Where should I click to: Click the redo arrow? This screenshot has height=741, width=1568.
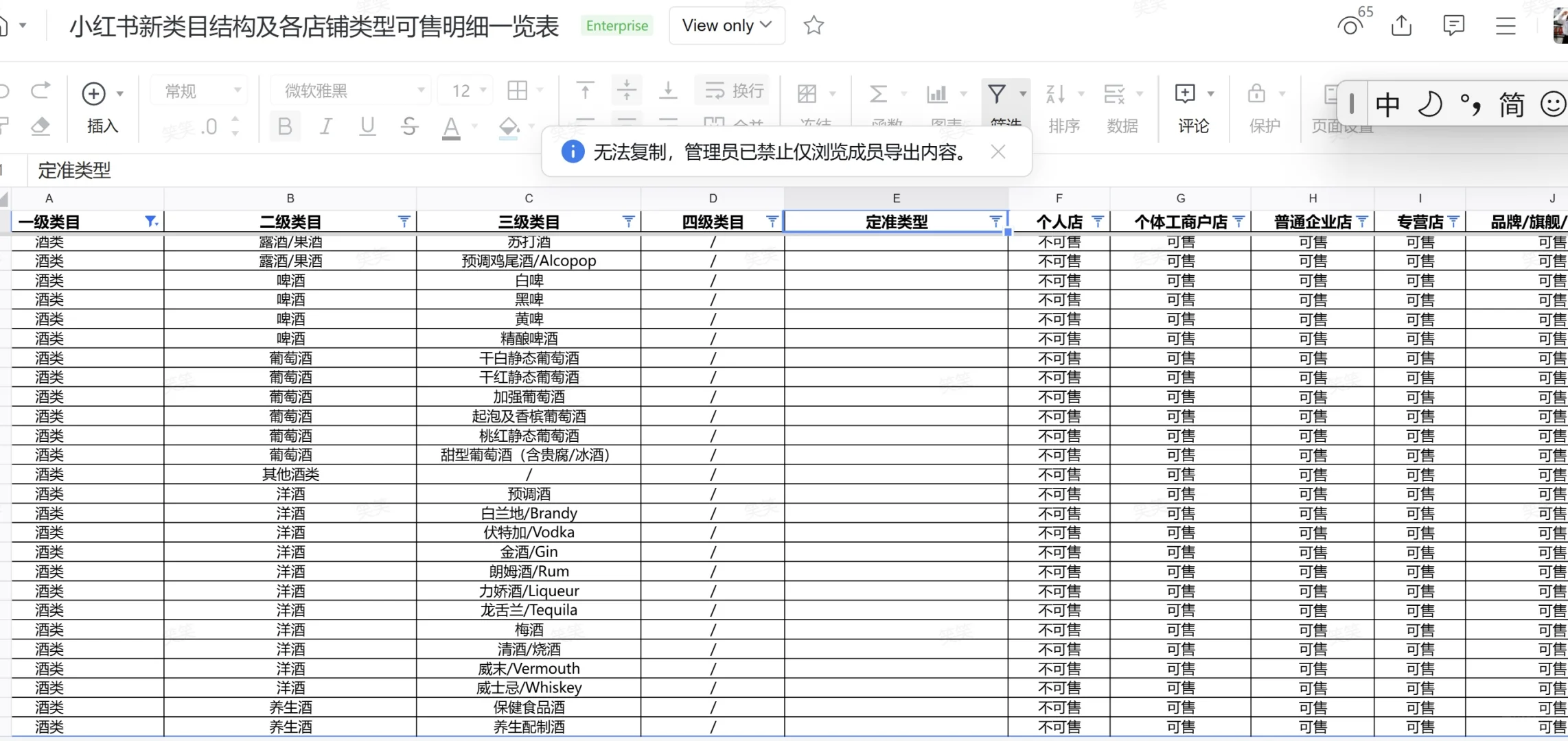pos(41,91)
